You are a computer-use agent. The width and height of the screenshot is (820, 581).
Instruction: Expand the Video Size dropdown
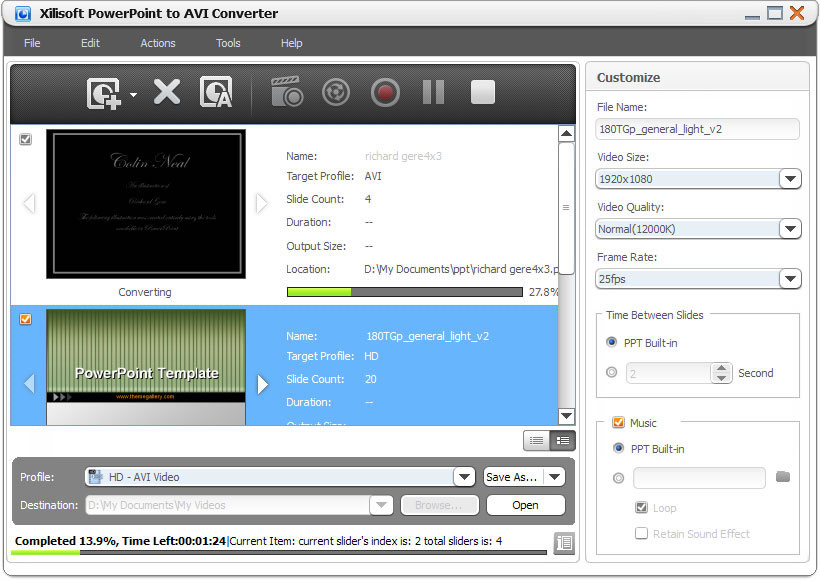pyautogui.click(x=790, y=179)
